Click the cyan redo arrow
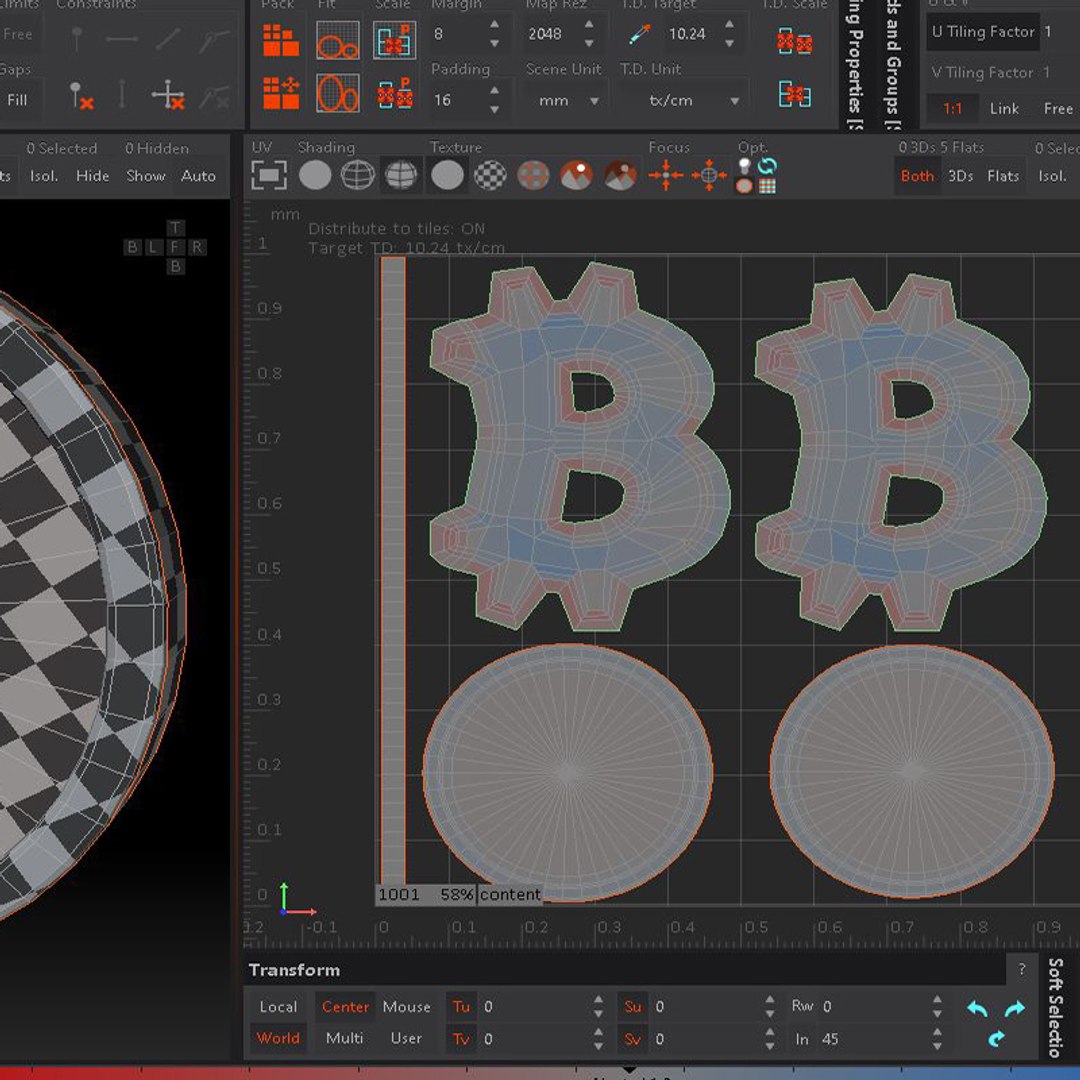Viewport: 1080px width, 1080px height. [x=1015, y=1008]
